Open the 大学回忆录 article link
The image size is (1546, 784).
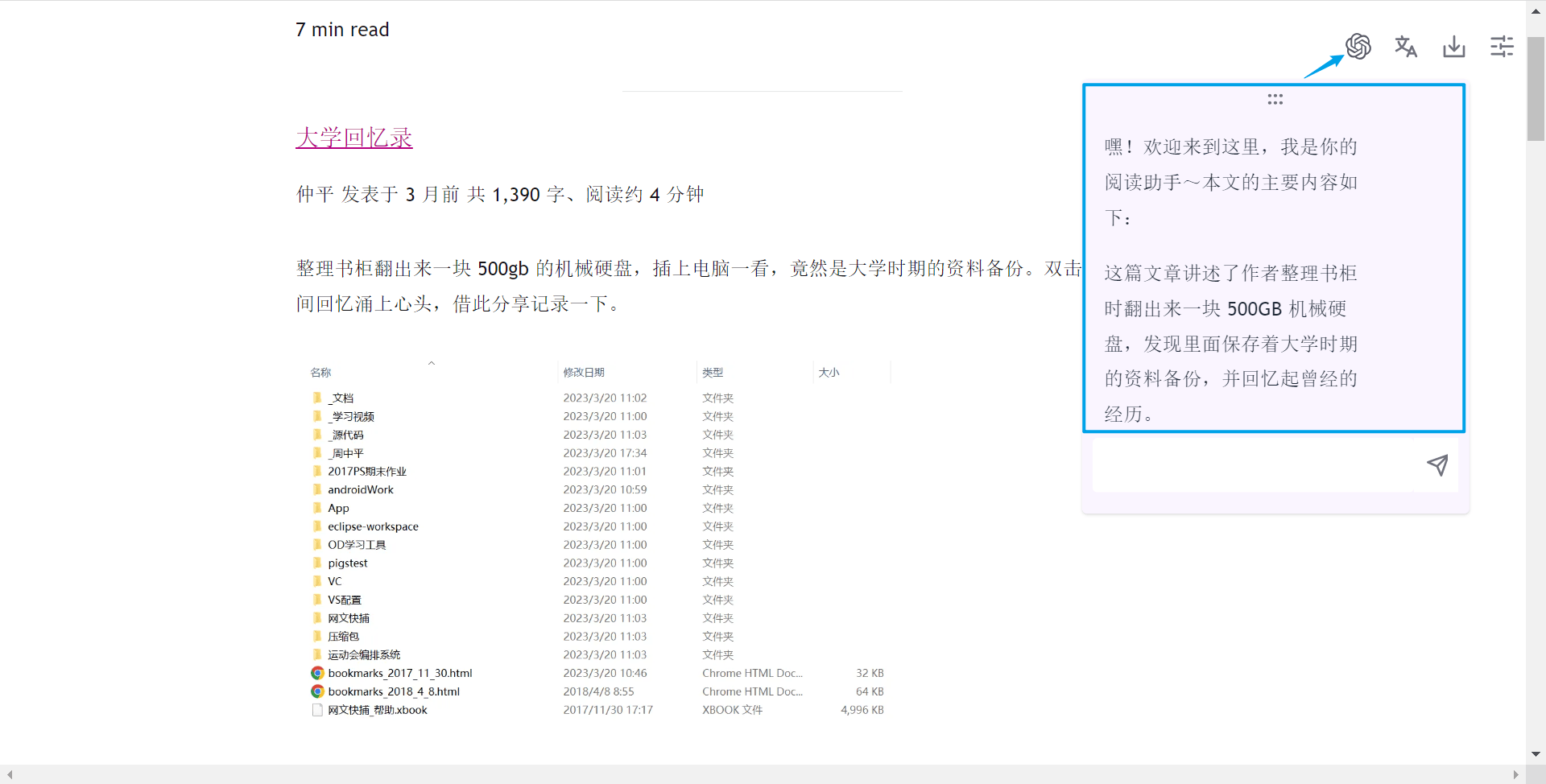pos(353,138)
